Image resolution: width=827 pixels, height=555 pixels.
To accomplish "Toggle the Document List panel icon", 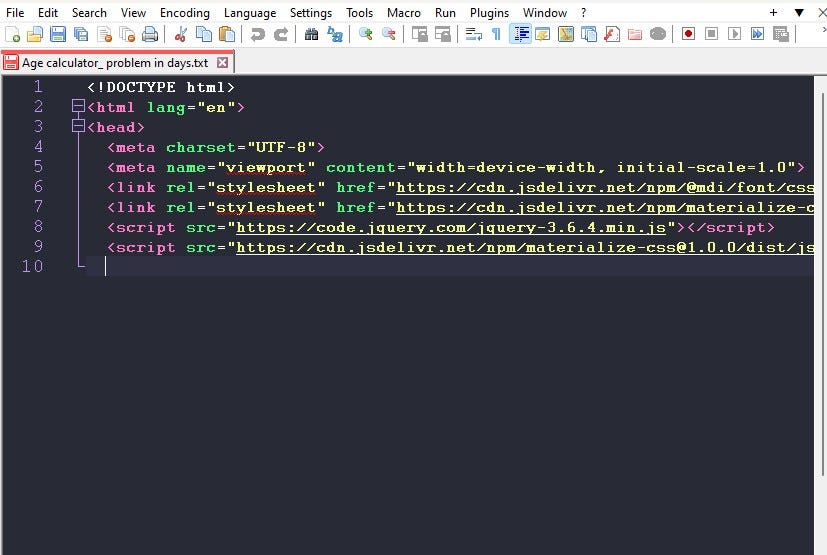I will click(589, 34).
